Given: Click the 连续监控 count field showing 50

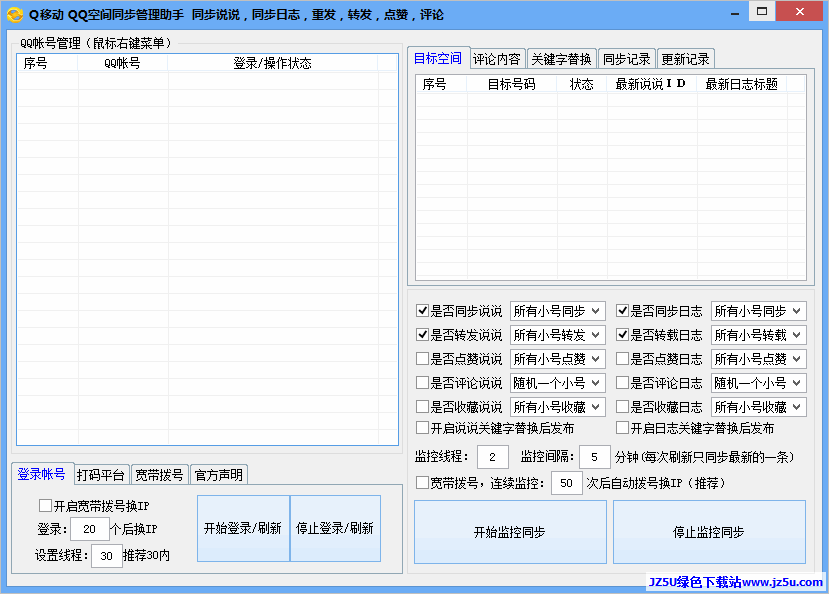Looking at the screenshot, I should click(567, 483).
